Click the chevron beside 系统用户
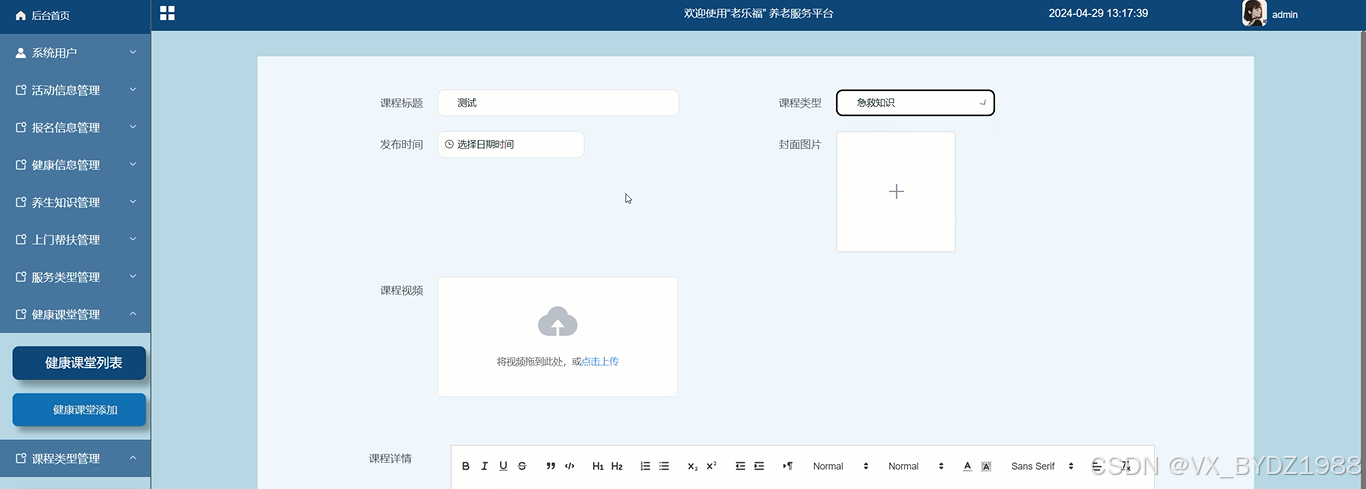Image resolution: width=1366 pixels, height=489 pixels. [x=133, y=52]
